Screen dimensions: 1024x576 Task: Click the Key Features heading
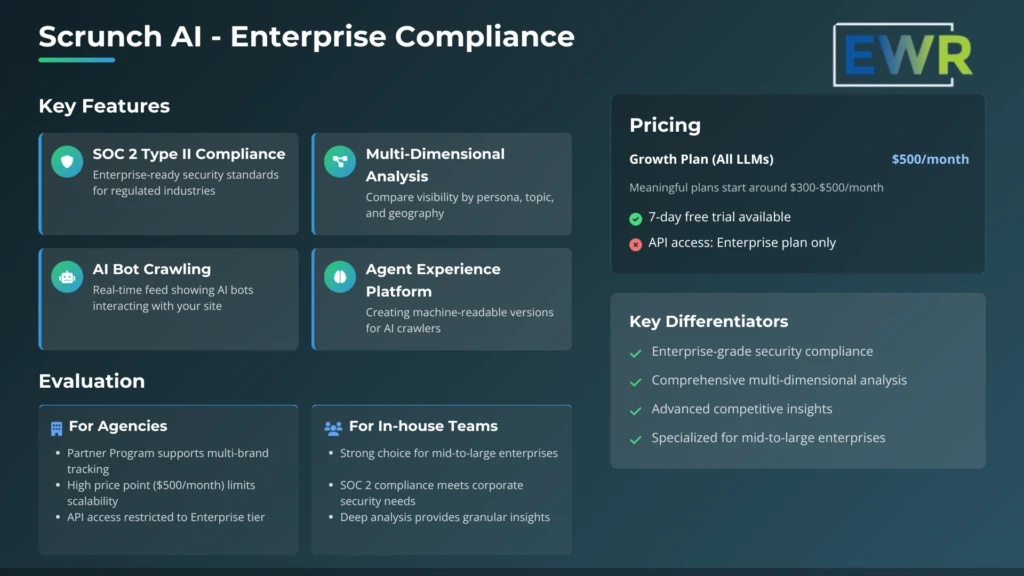click(x=104, y=106)
